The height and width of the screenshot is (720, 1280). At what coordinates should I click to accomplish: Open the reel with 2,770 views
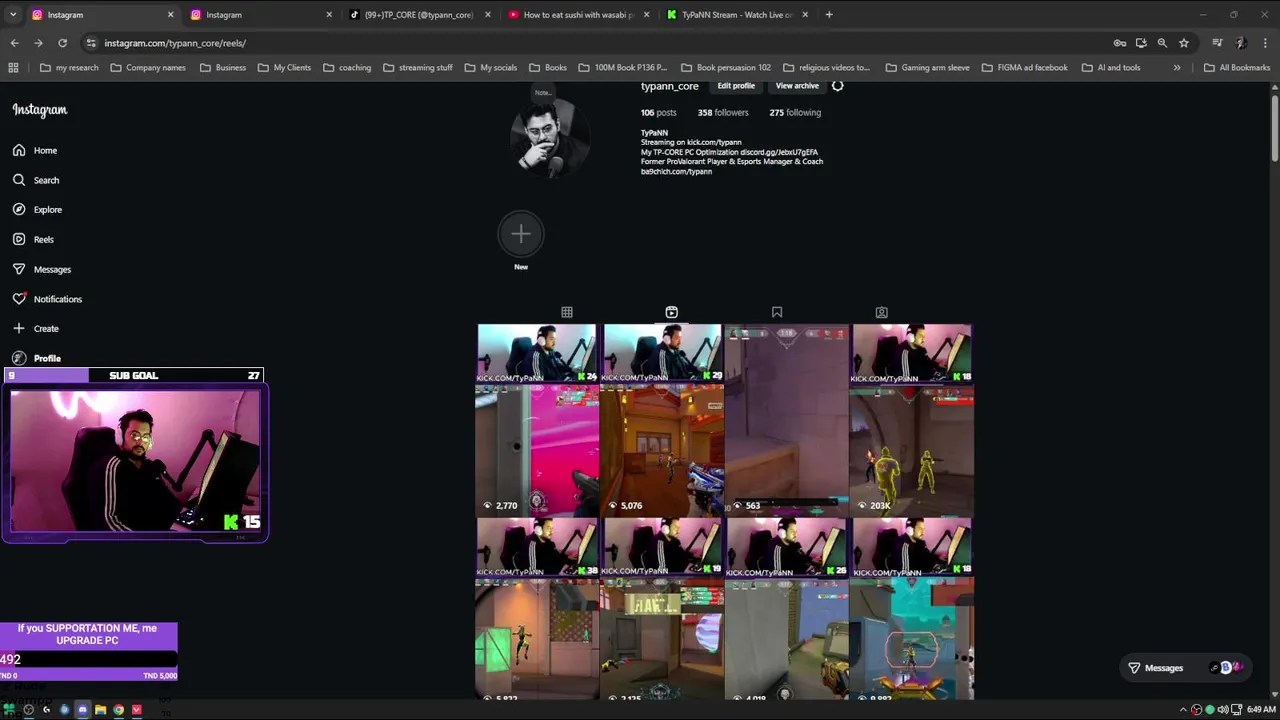pyautogui.click(x=537, y=420)
